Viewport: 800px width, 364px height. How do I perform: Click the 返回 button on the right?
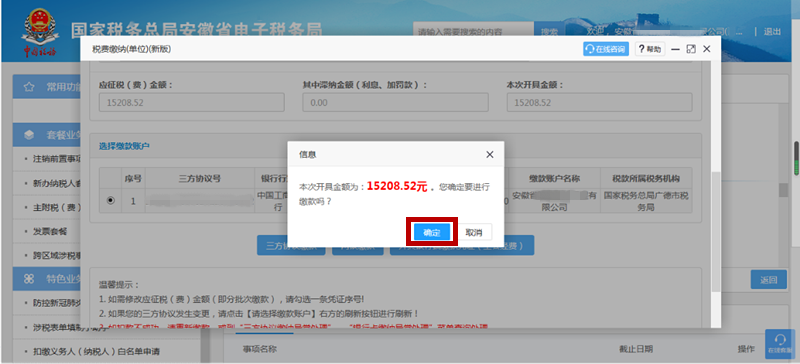coord(768,280)
